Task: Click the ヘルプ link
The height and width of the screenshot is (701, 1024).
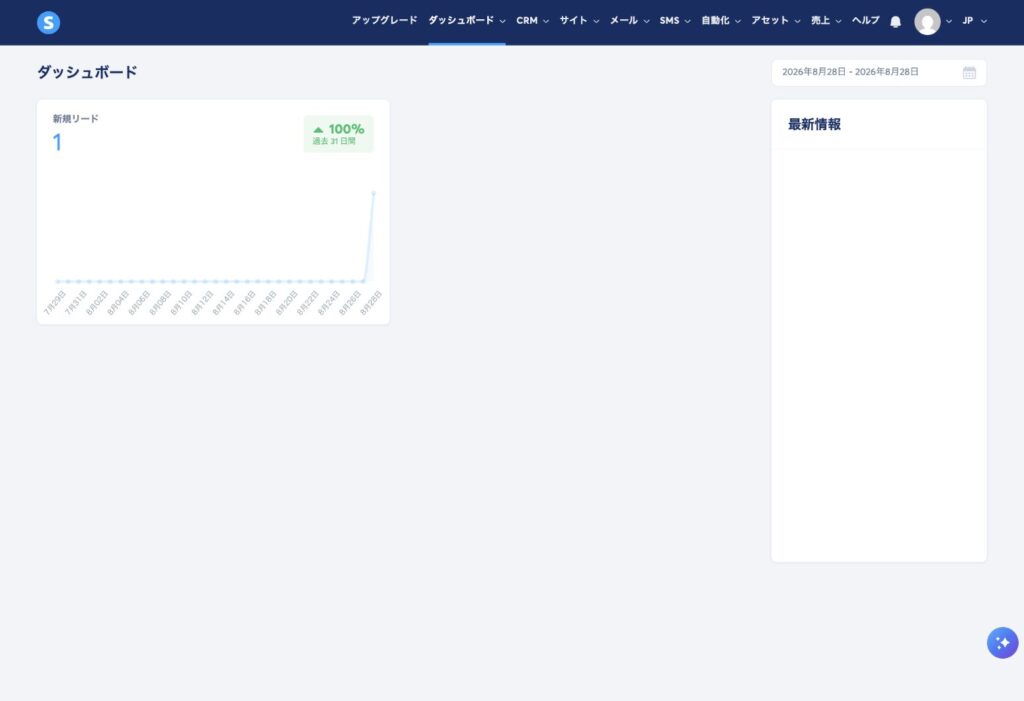Action: coord(865,20)
